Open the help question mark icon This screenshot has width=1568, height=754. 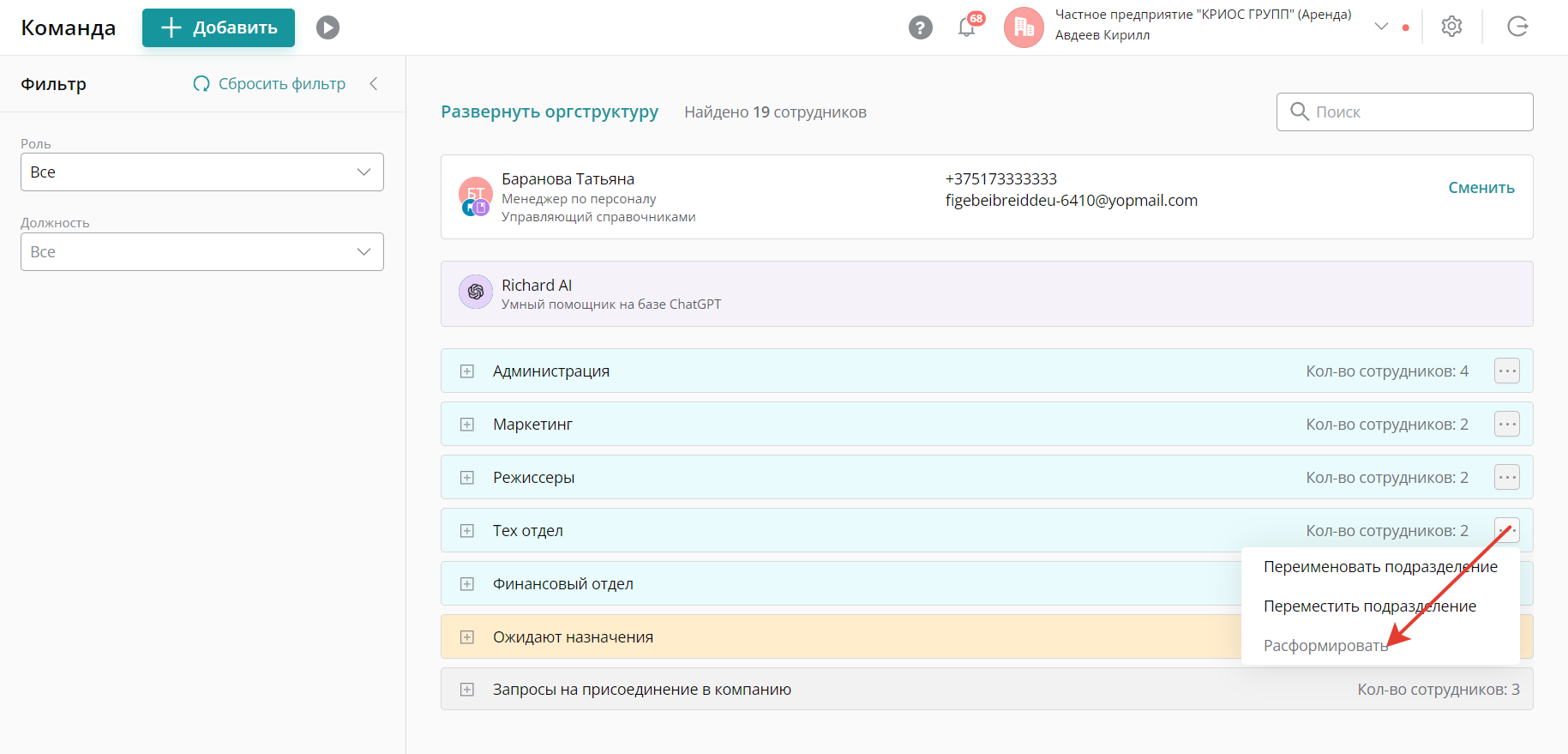tap(920, 27)
